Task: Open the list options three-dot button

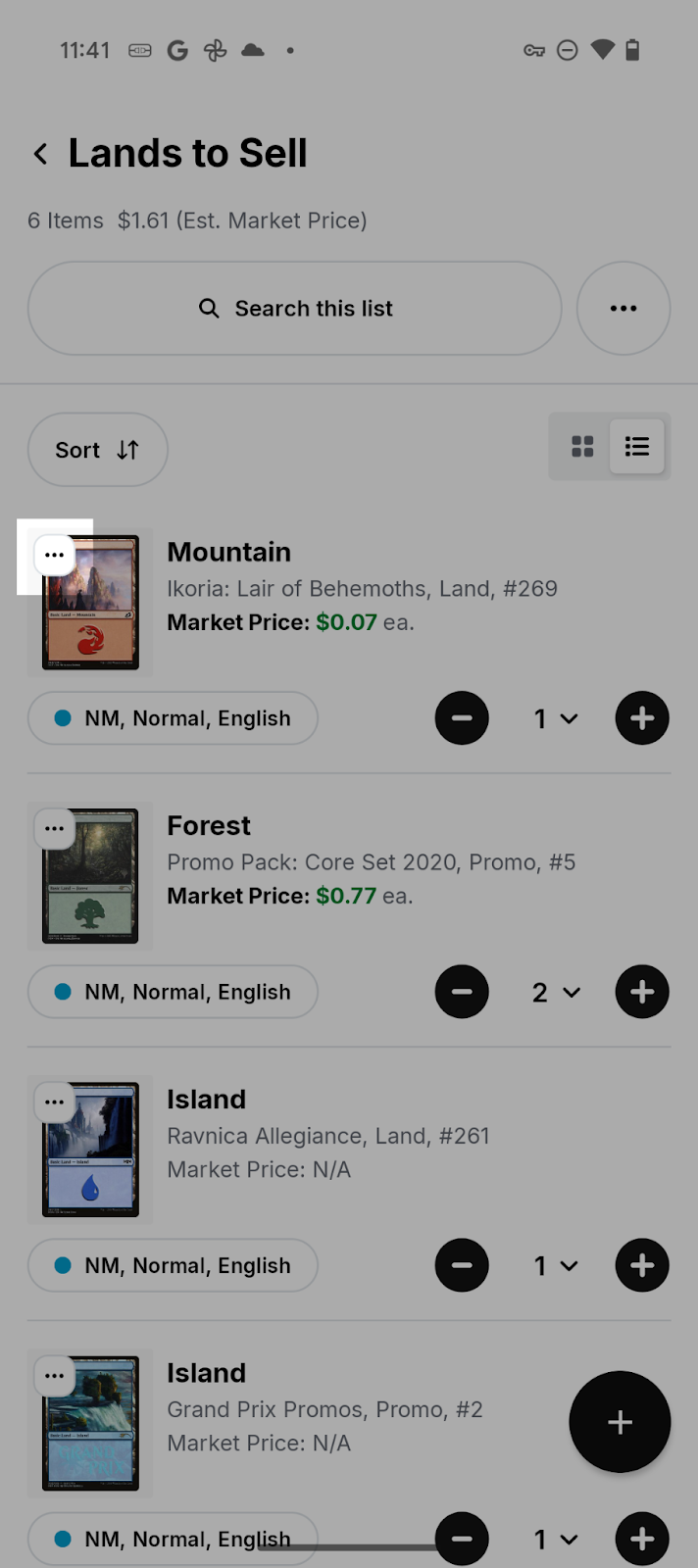Action: [x=623, y=309]
